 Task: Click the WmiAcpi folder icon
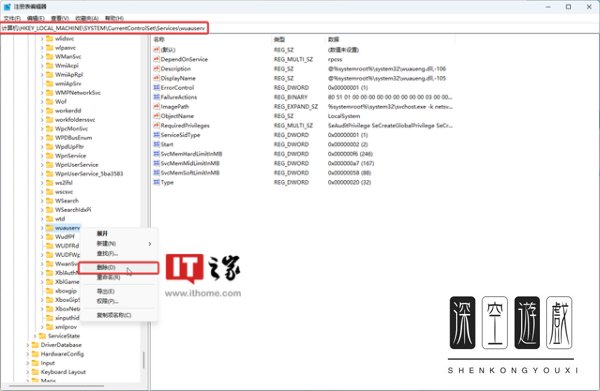point(49,65)
